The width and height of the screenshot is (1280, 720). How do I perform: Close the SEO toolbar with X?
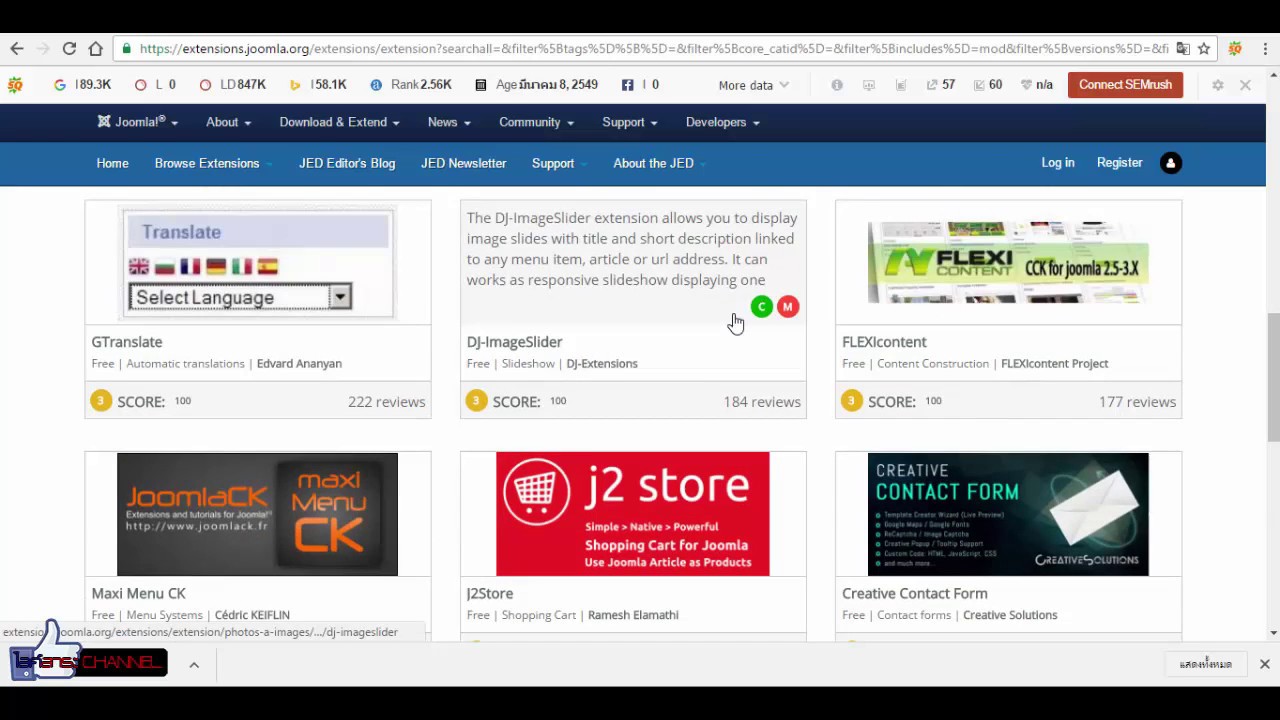(1245, 85)
